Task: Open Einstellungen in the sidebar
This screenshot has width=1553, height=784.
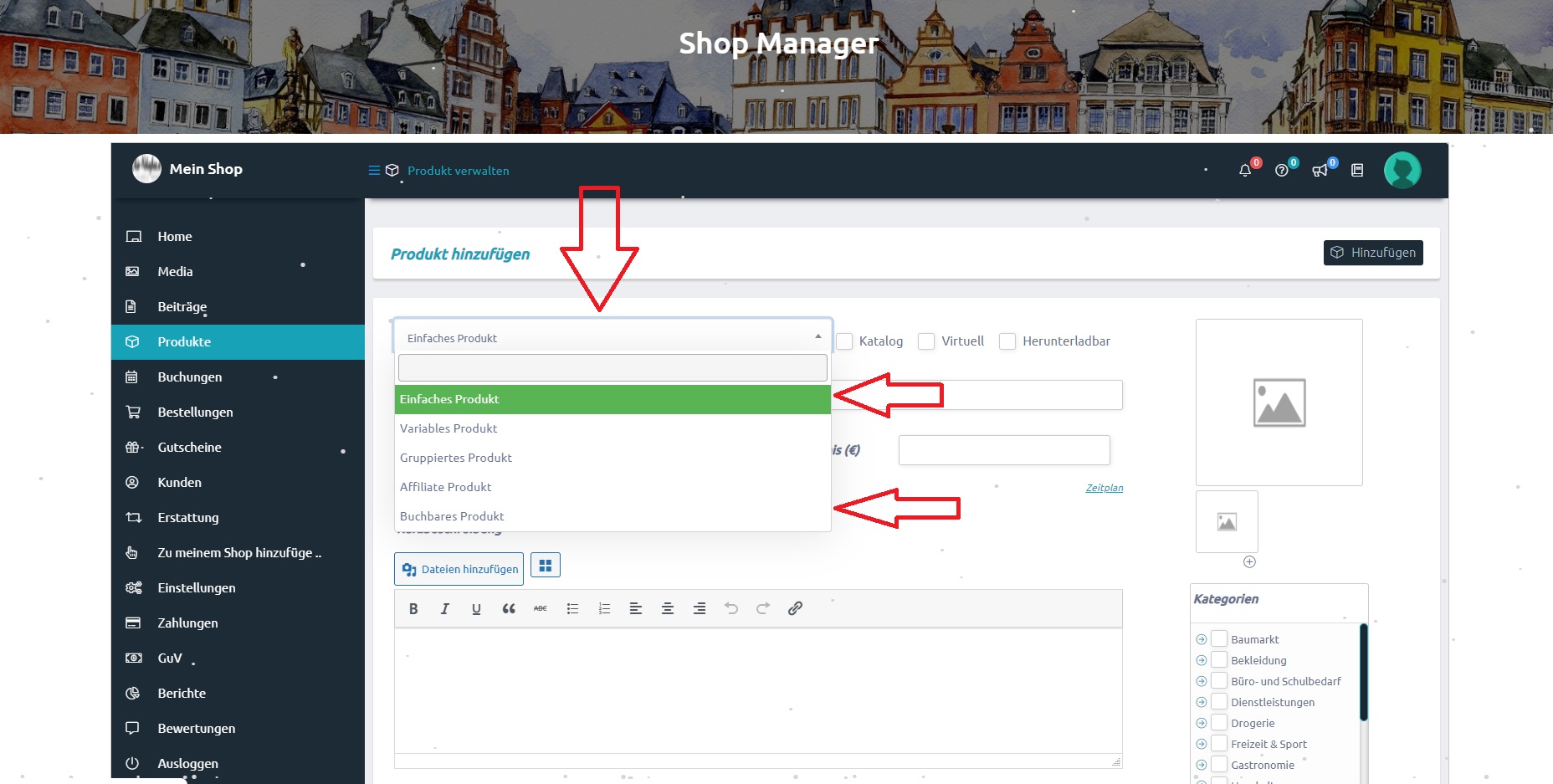Action: tap(238, 588)
